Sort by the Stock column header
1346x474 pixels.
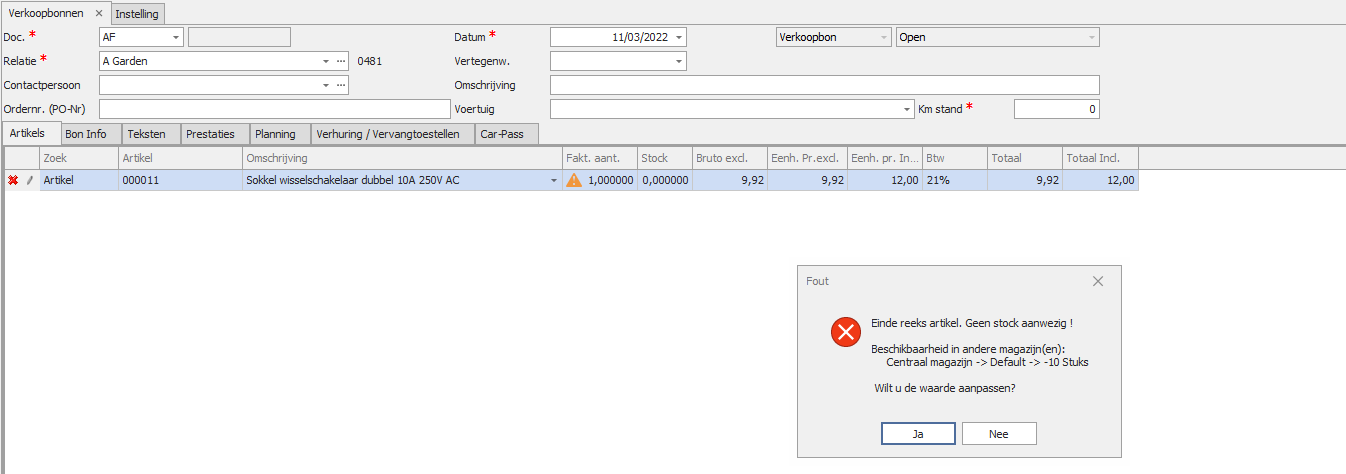pyautogui.click(x=664, y=158)
